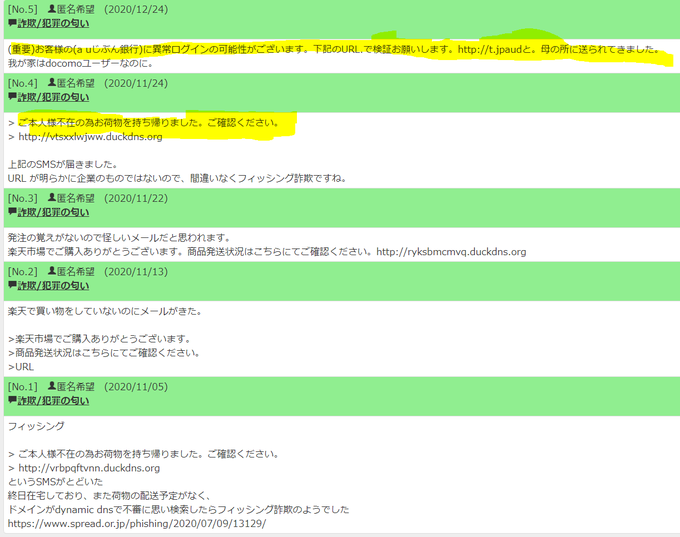680x537 pixels.
Task: Click the user icon in post No.2 header
Action: (x=52, y=271)
